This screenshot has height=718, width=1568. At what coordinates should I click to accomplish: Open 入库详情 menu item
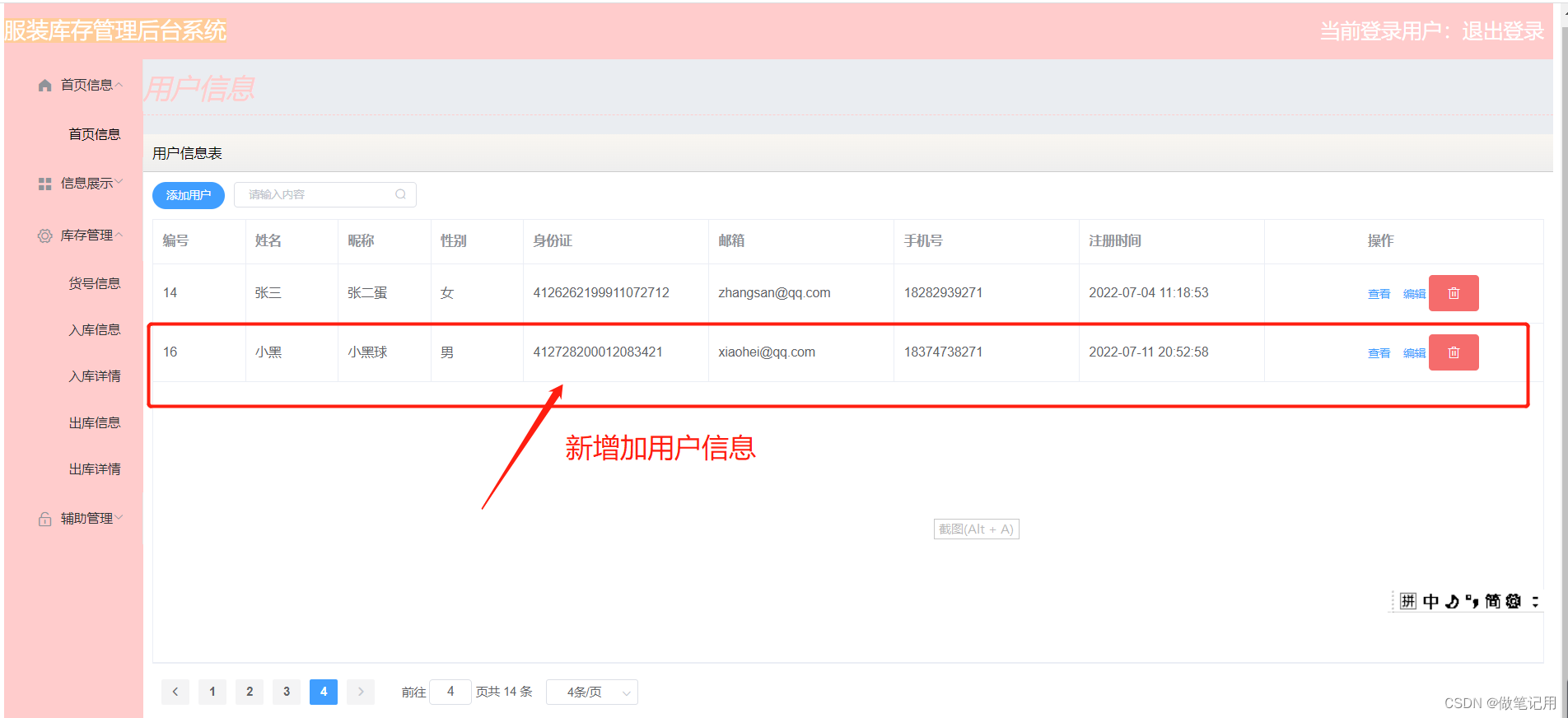pos(95,376)
